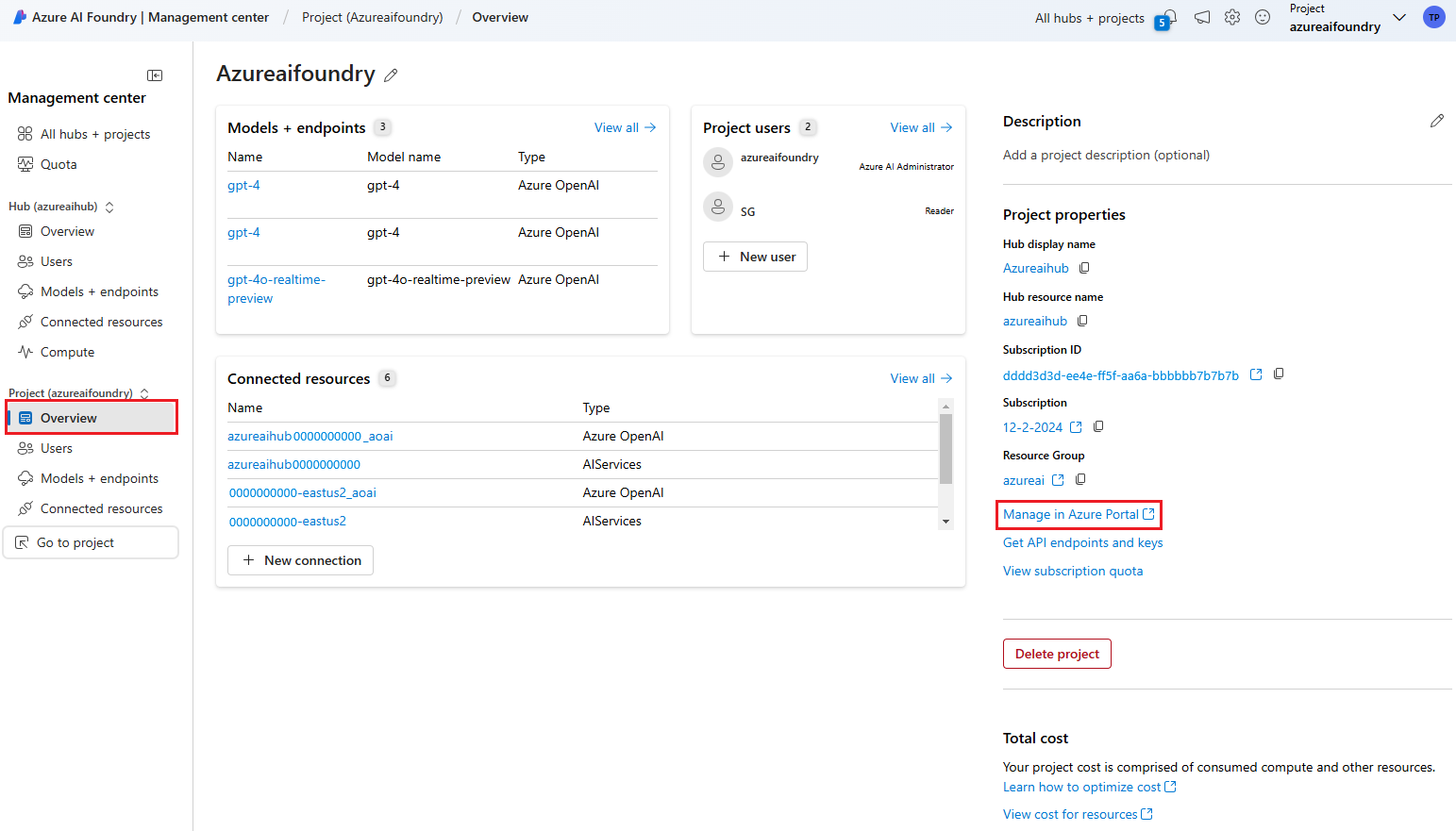This screenshot has height=831, width=1456.
Task: Open the notifications bell icon
Action: click(1169, 17)
